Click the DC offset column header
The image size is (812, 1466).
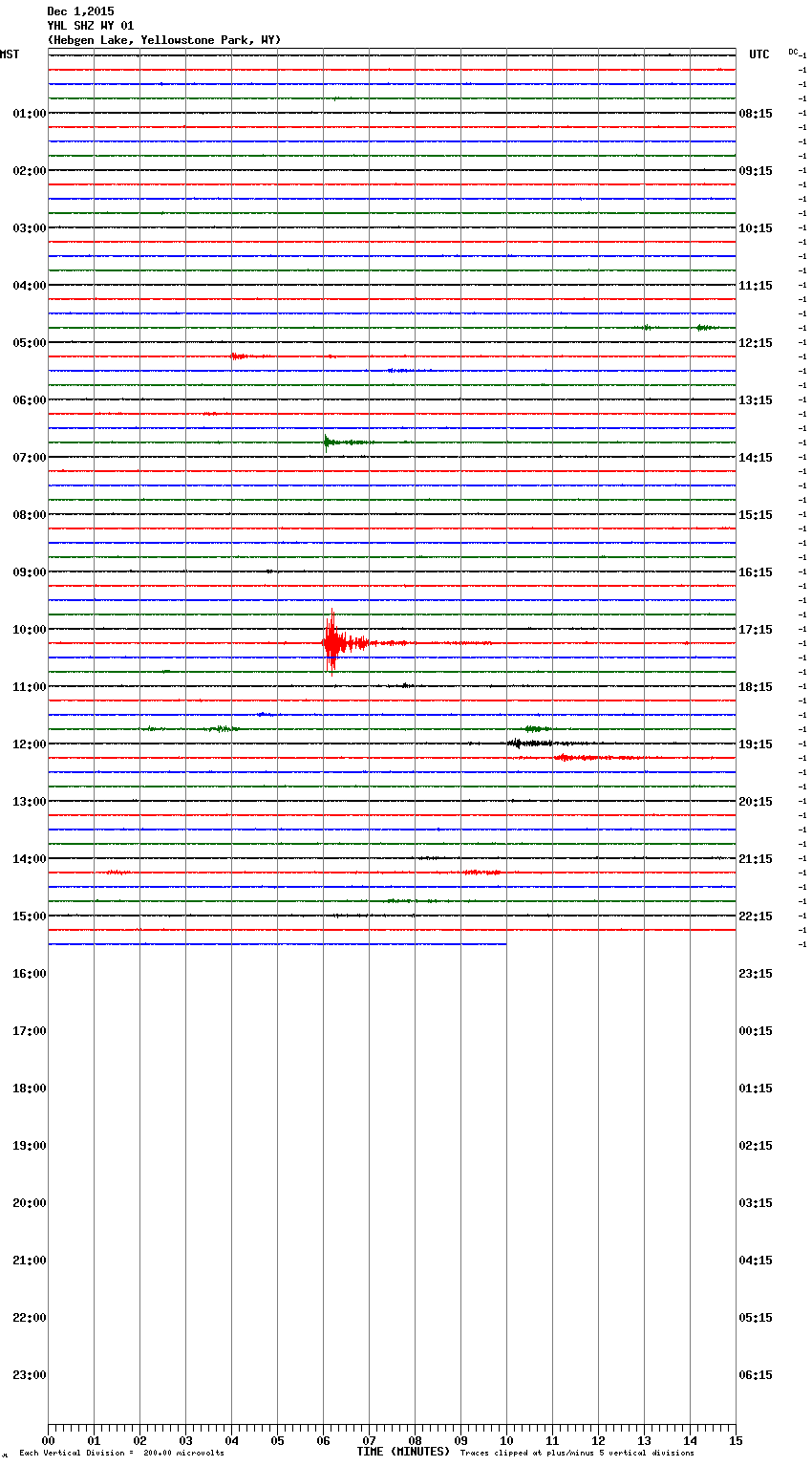(x=793, y=52)
